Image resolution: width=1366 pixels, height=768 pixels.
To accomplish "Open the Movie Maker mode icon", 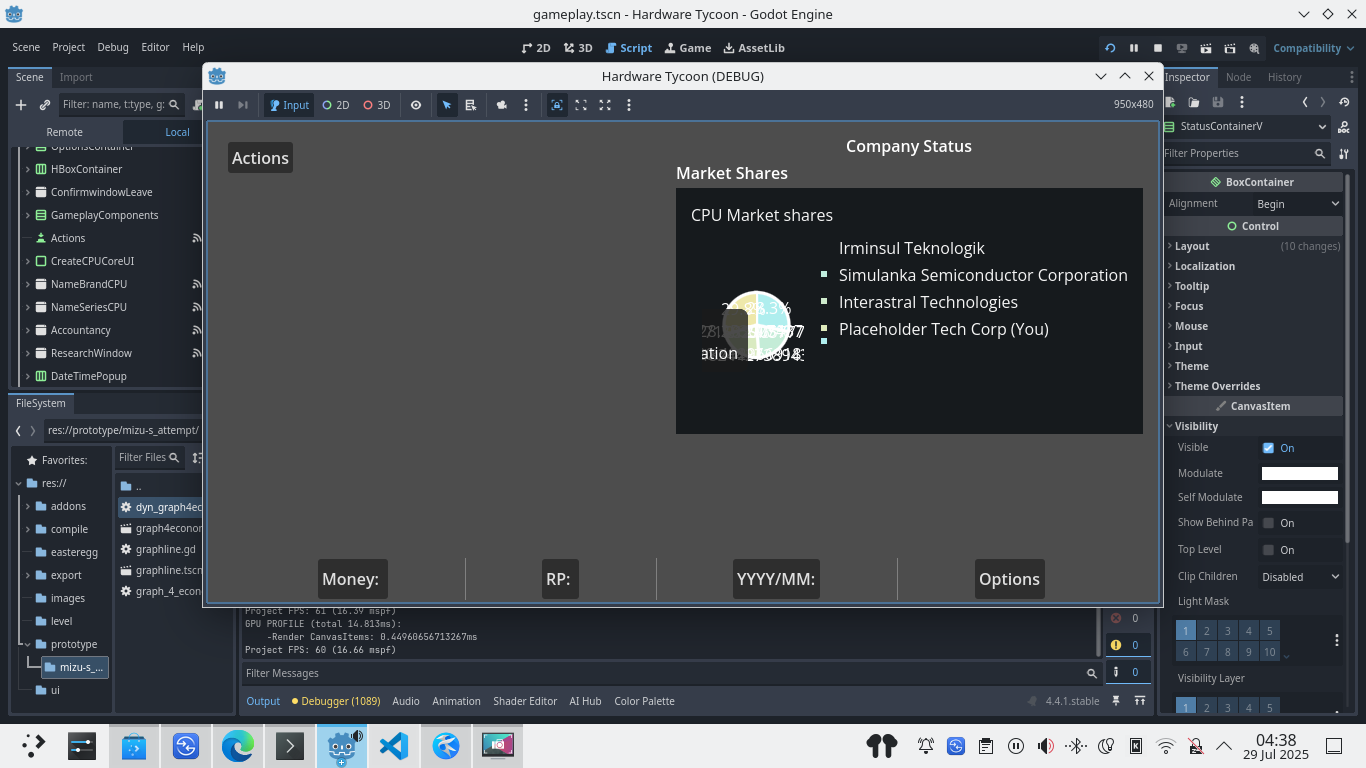I will click(1254, 48).
